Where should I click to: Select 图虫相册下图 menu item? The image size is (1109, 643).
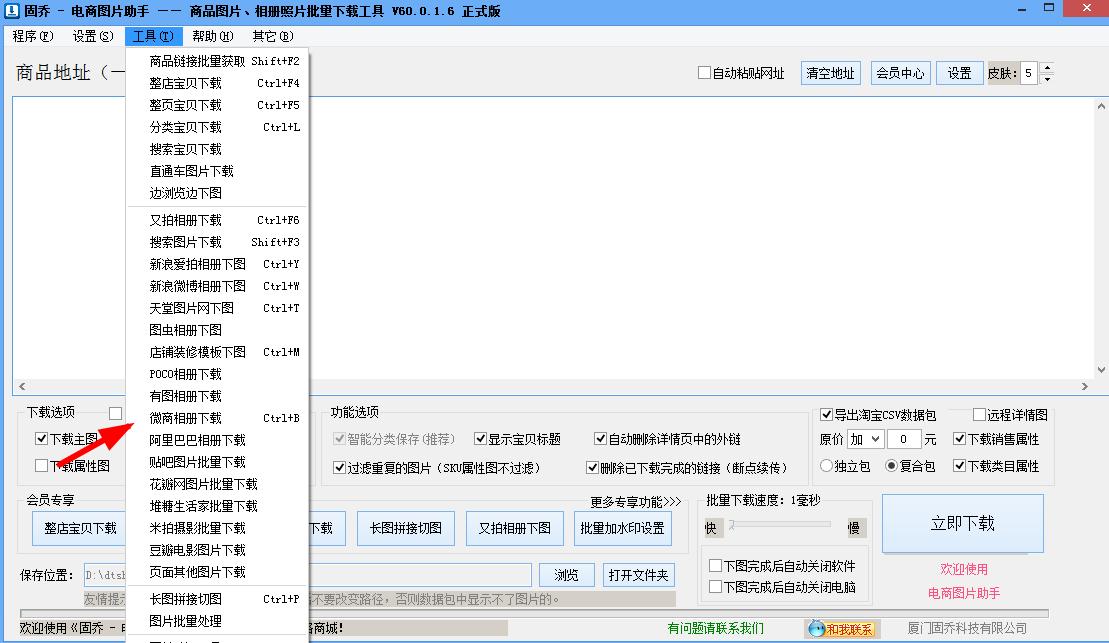[217, 330]
